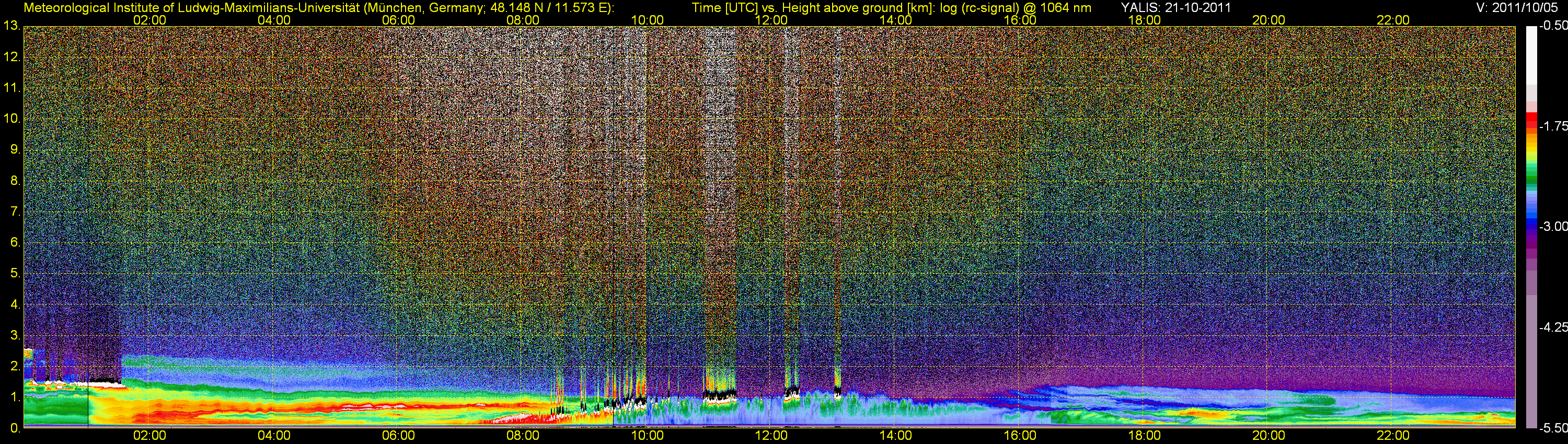
Task: Click the 9 km height axis label
Action: (15, 149)
